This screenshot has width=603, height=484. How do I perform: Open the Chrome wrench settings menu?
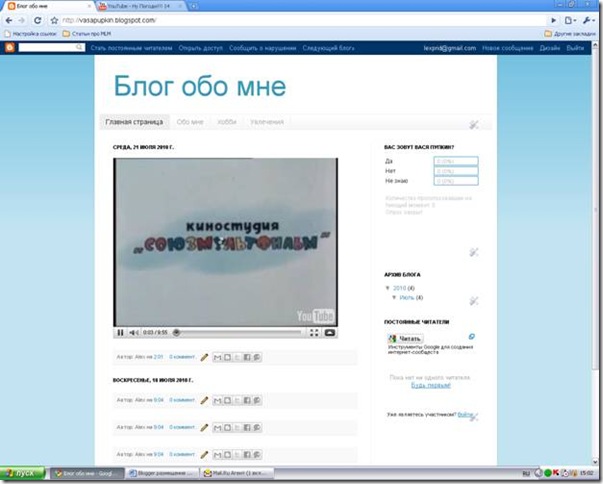[588, 20]
